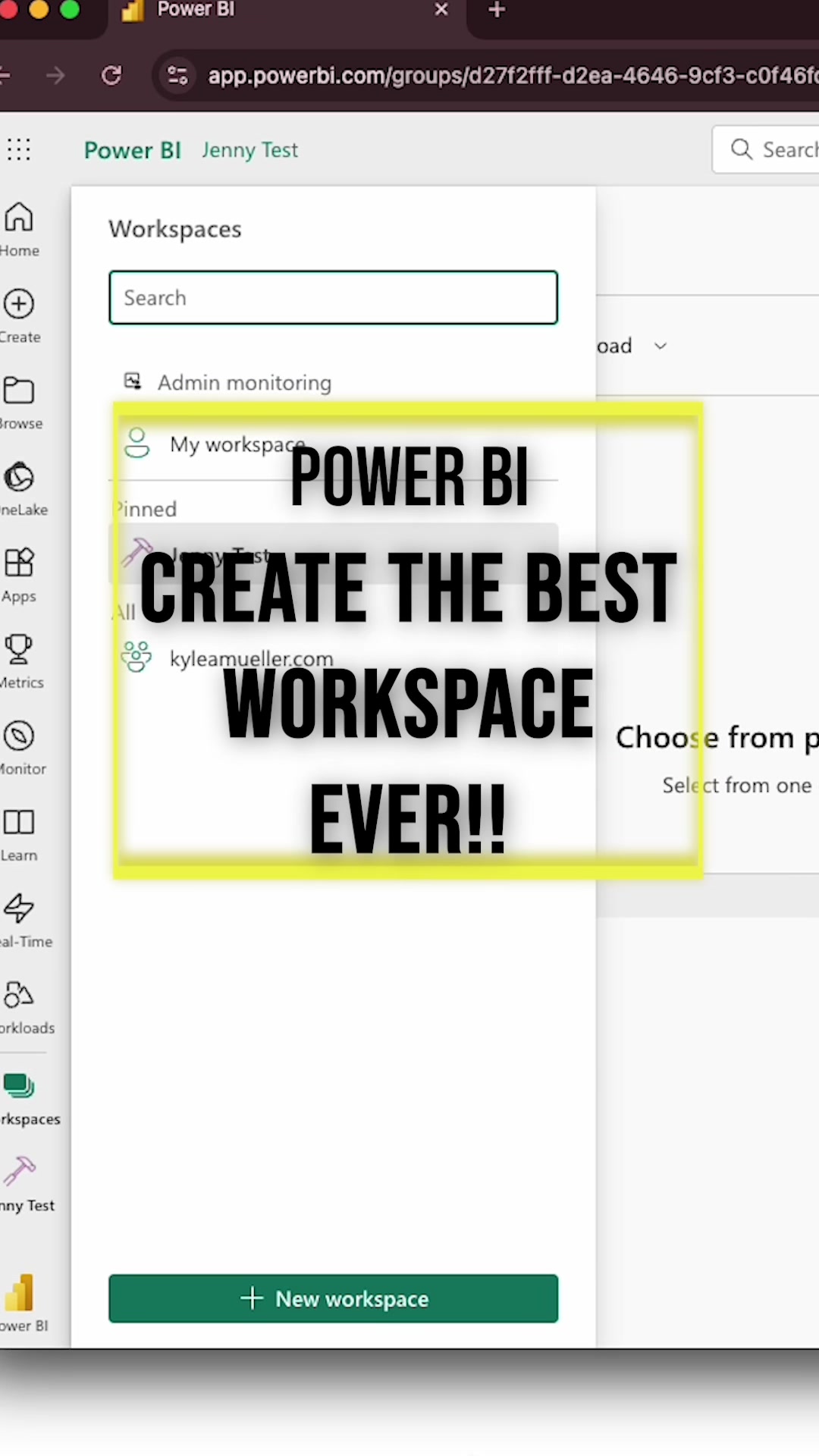
Task: Open the Real-Time lightning icon
Action: click(x=19, y=908)
